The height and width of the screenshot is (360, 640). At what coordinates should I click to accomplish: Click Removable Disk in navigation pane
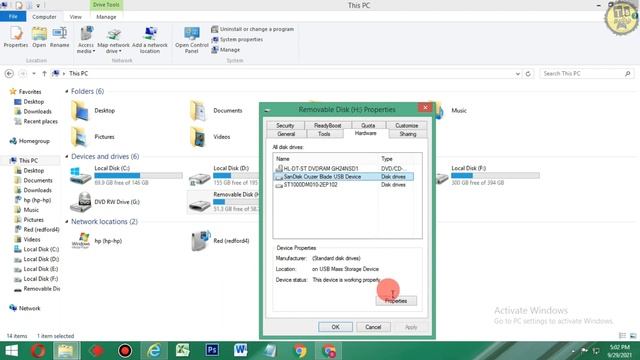coord(42,289)
